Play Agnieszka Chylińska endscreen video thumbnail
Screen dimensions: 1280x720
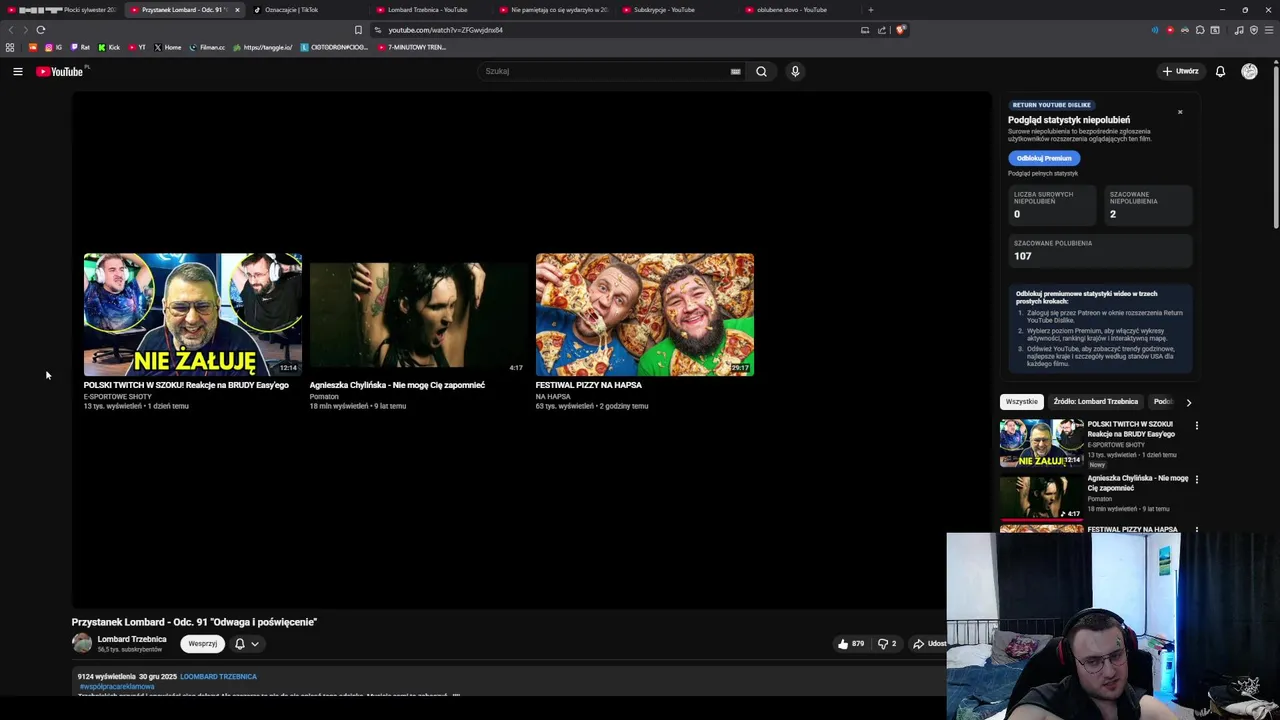coord(418,314)
